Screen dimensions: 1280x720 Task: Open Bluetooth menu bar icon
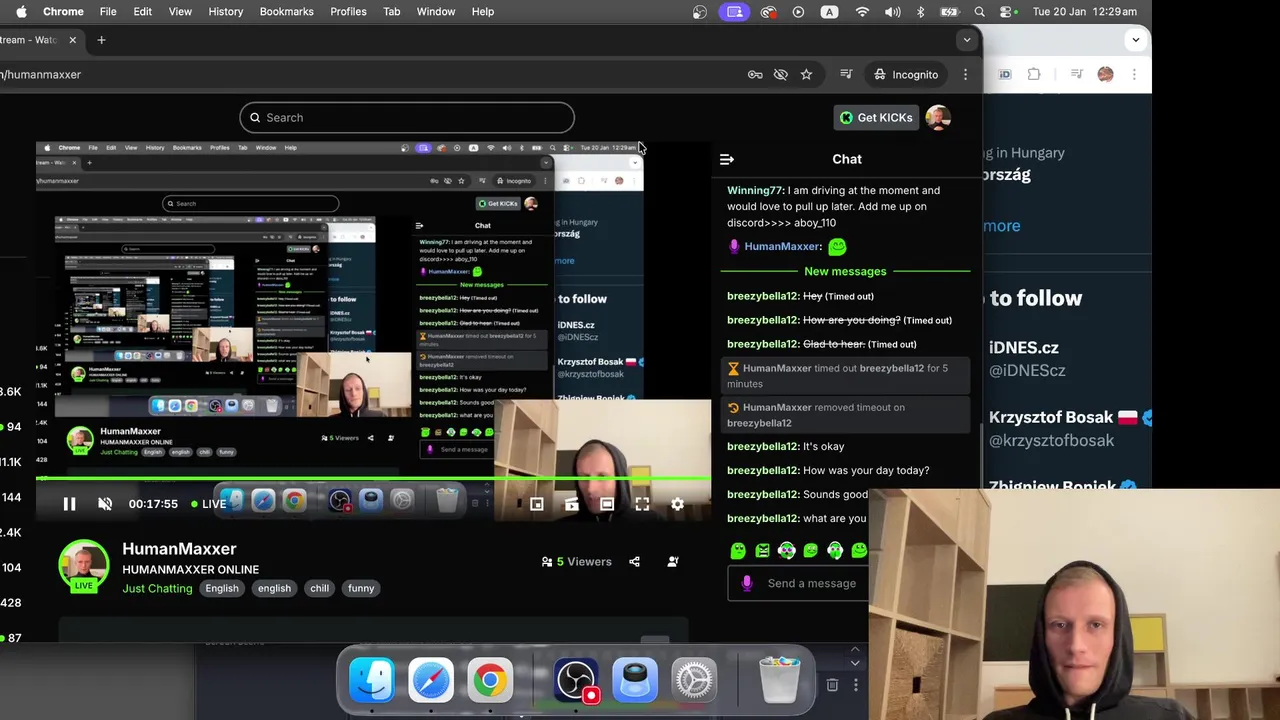[921, 12]
